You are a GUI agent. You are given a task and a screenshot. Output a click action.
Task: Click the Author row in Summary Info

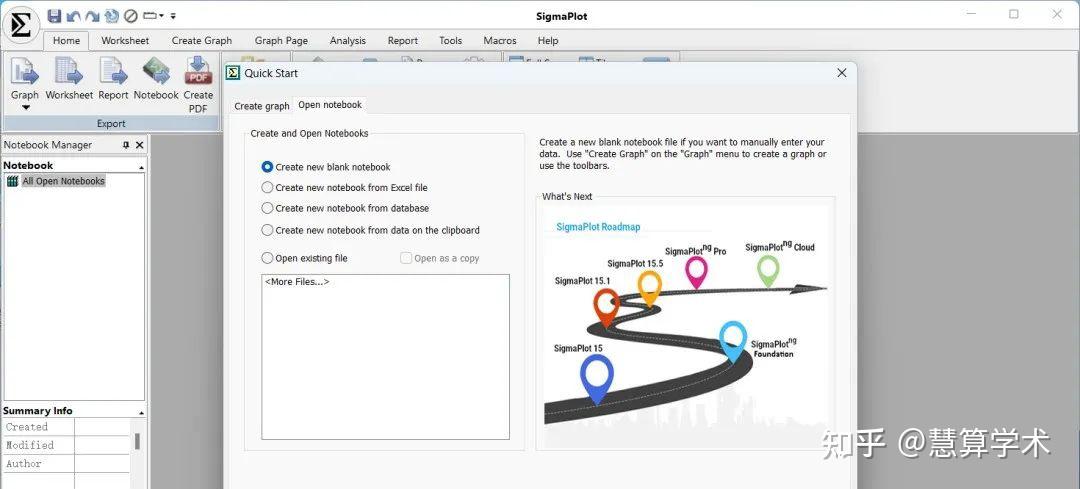(x=66, y=464)
